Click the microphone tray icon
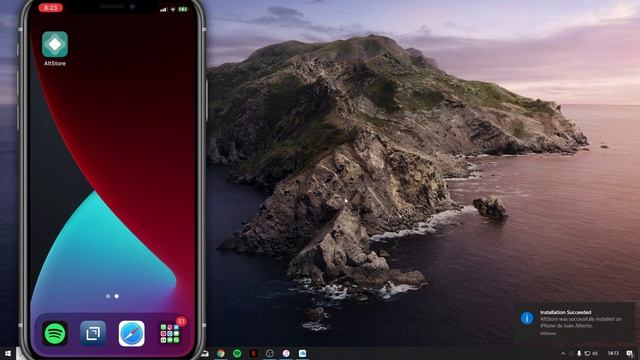640x360 pixels. coord(579,353)
